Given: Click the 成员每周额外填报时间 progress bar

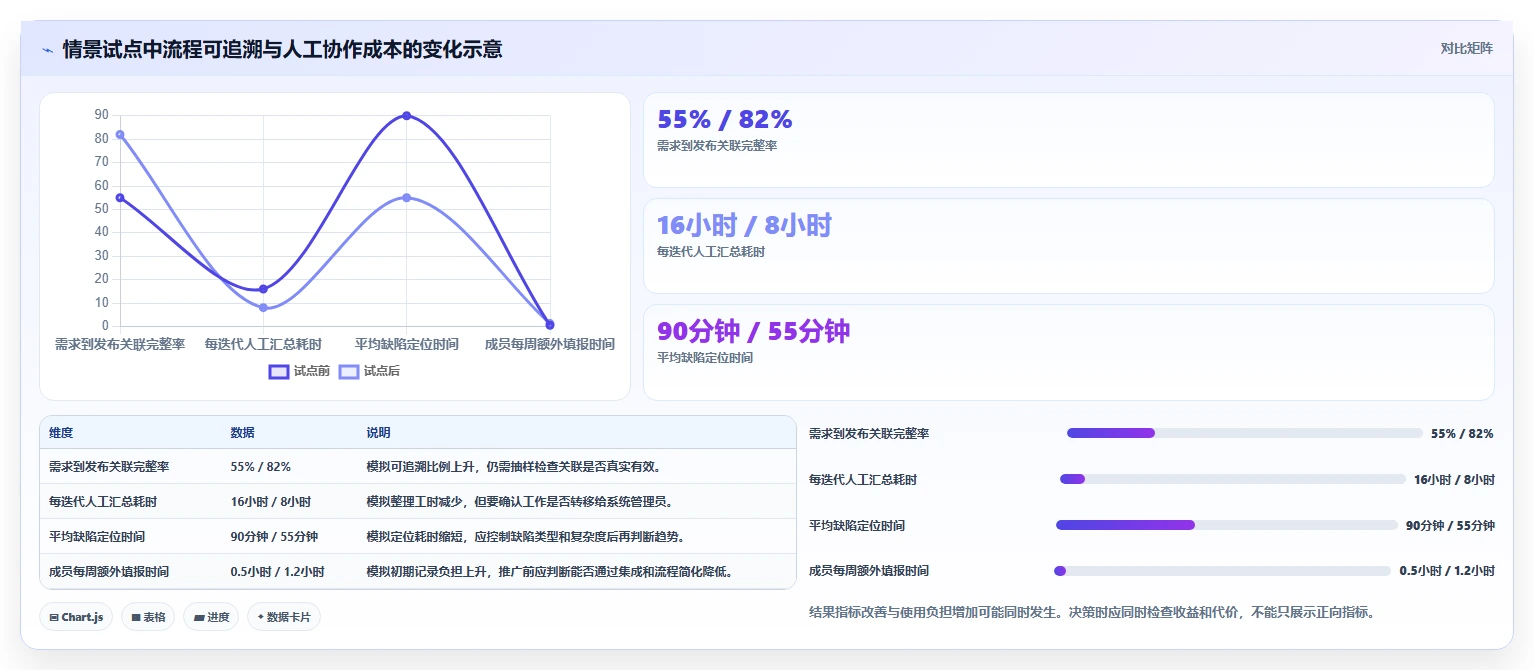Looking at the screenshot, I should pyautogui.click(x=1222, y=571).
